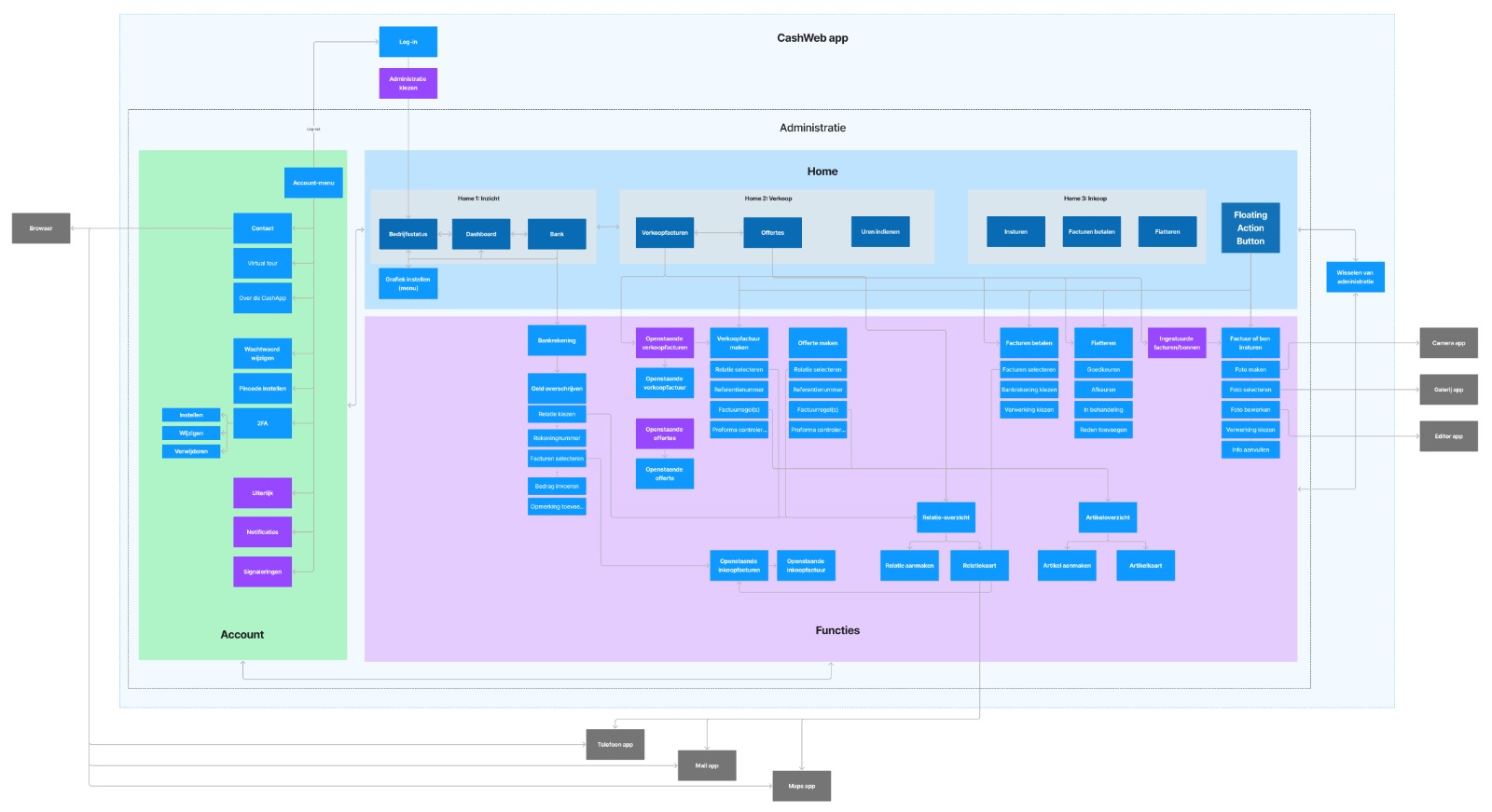Viewport: 1492px width, 812px height.
Task: Click the gray Camera app box
Action: click(1449, 343)
